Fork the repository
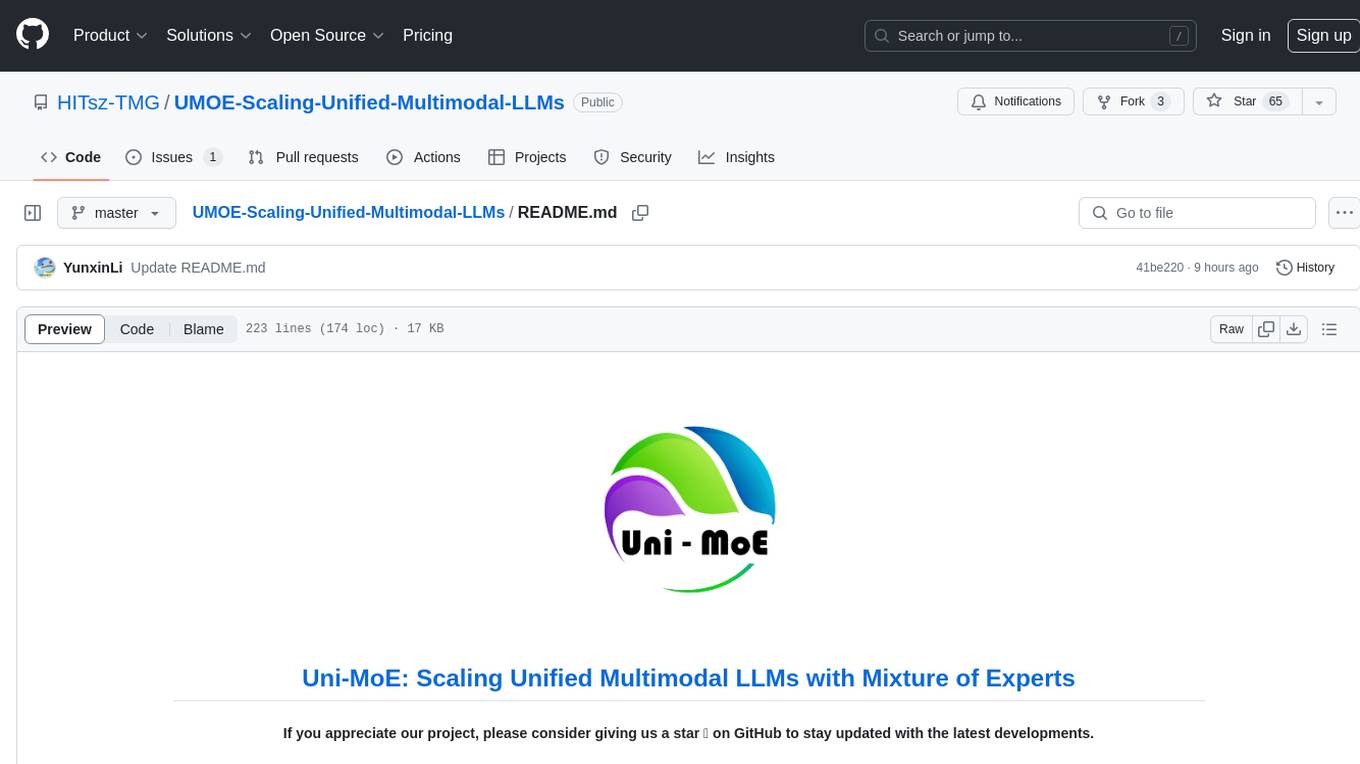Image resolution: width=1360 pixels, height=764 pixels. click(x=1133, y=102)
